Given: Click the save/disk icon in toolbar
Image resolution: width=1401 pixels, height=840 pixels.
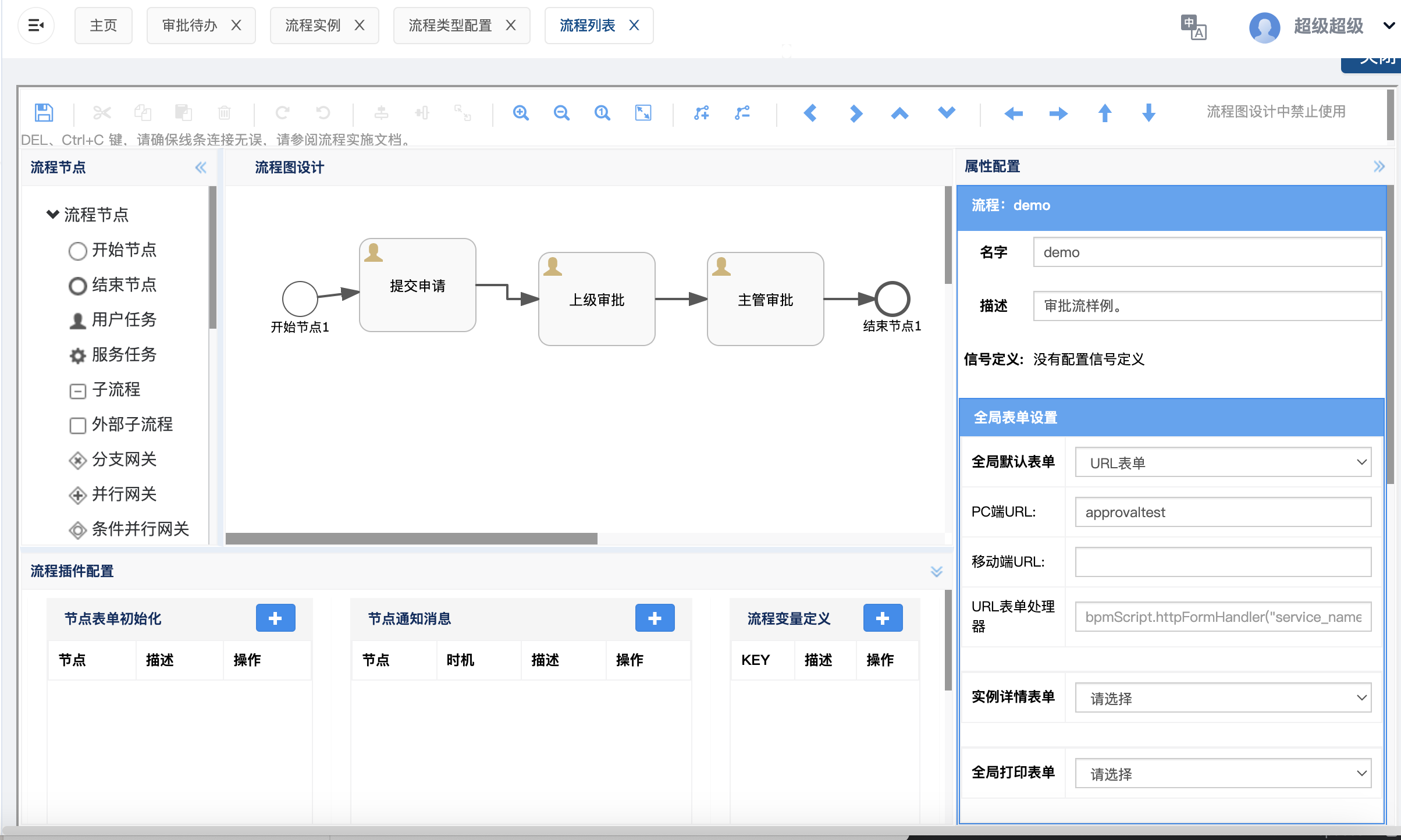Looking at the screenshot, I should [x=43, y=112].
